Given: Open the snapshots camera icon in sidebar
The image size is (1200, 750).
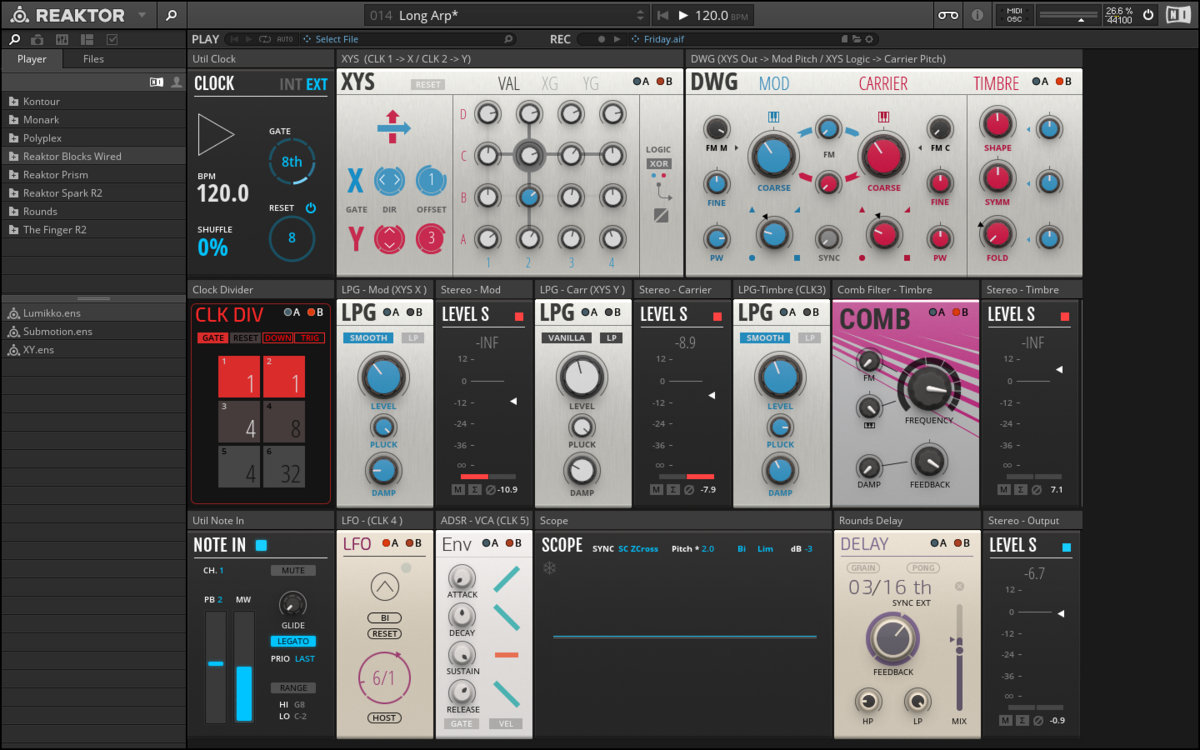Looking at the screenshot, I should coord(37,39).
